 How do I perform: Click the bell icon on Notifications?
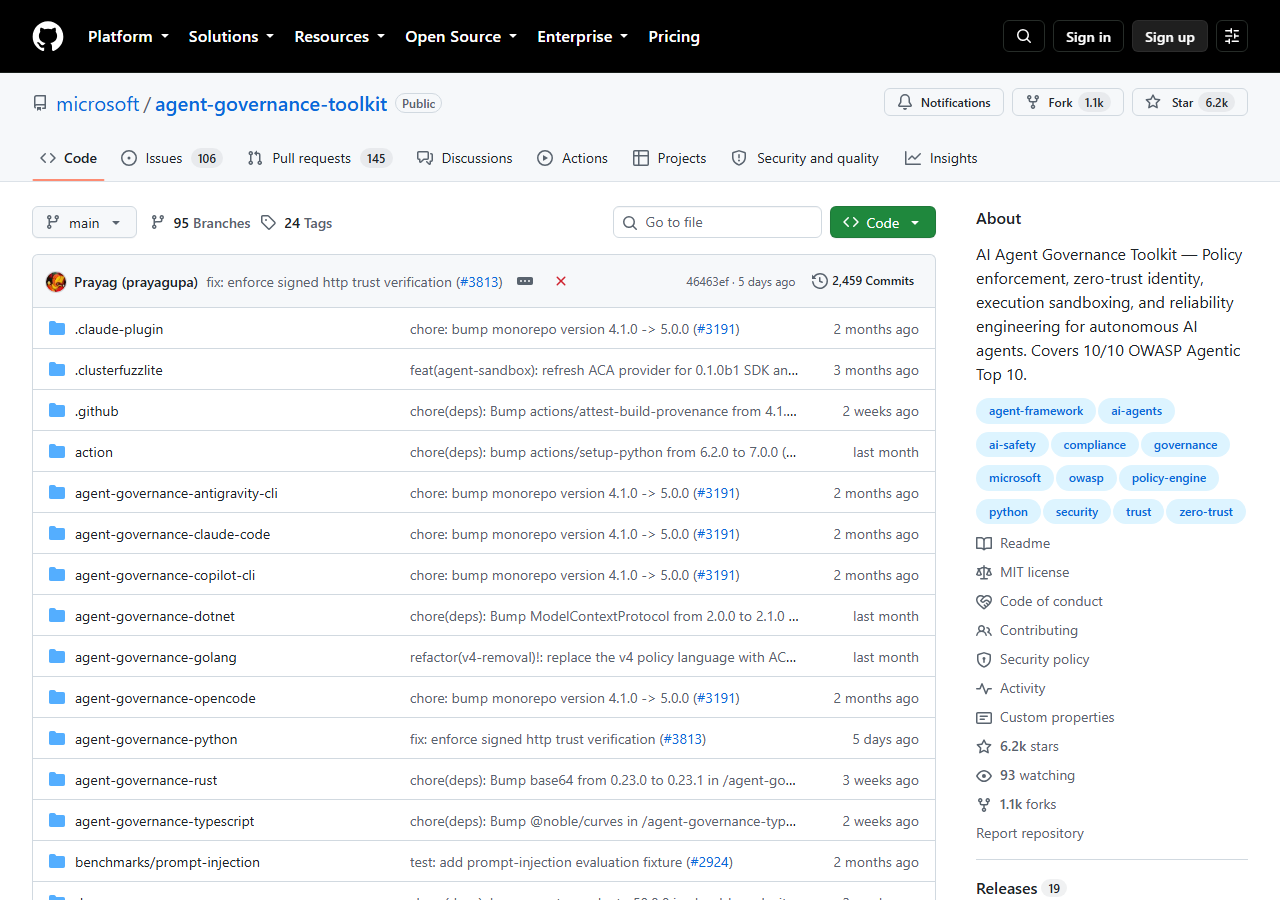(x=905, y=102)
